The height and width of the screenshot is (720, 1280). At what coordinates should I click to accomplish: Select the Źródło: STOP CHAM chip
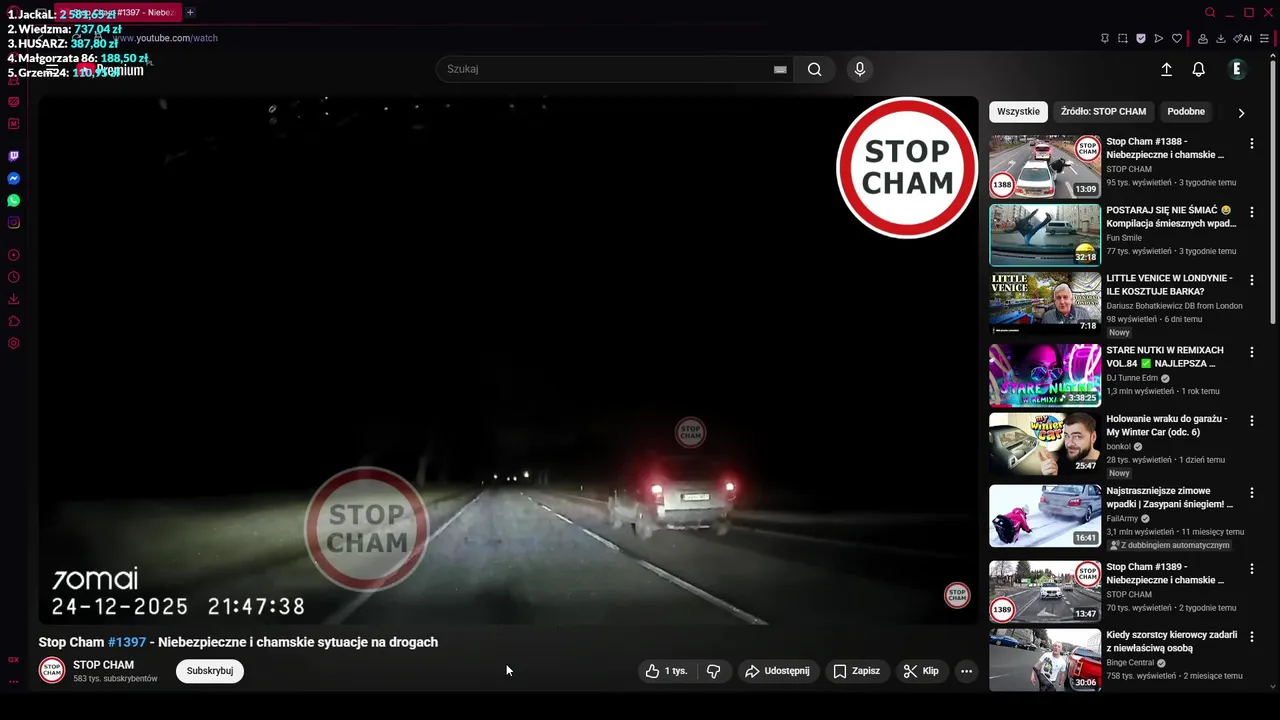(x=1103, y=112)
